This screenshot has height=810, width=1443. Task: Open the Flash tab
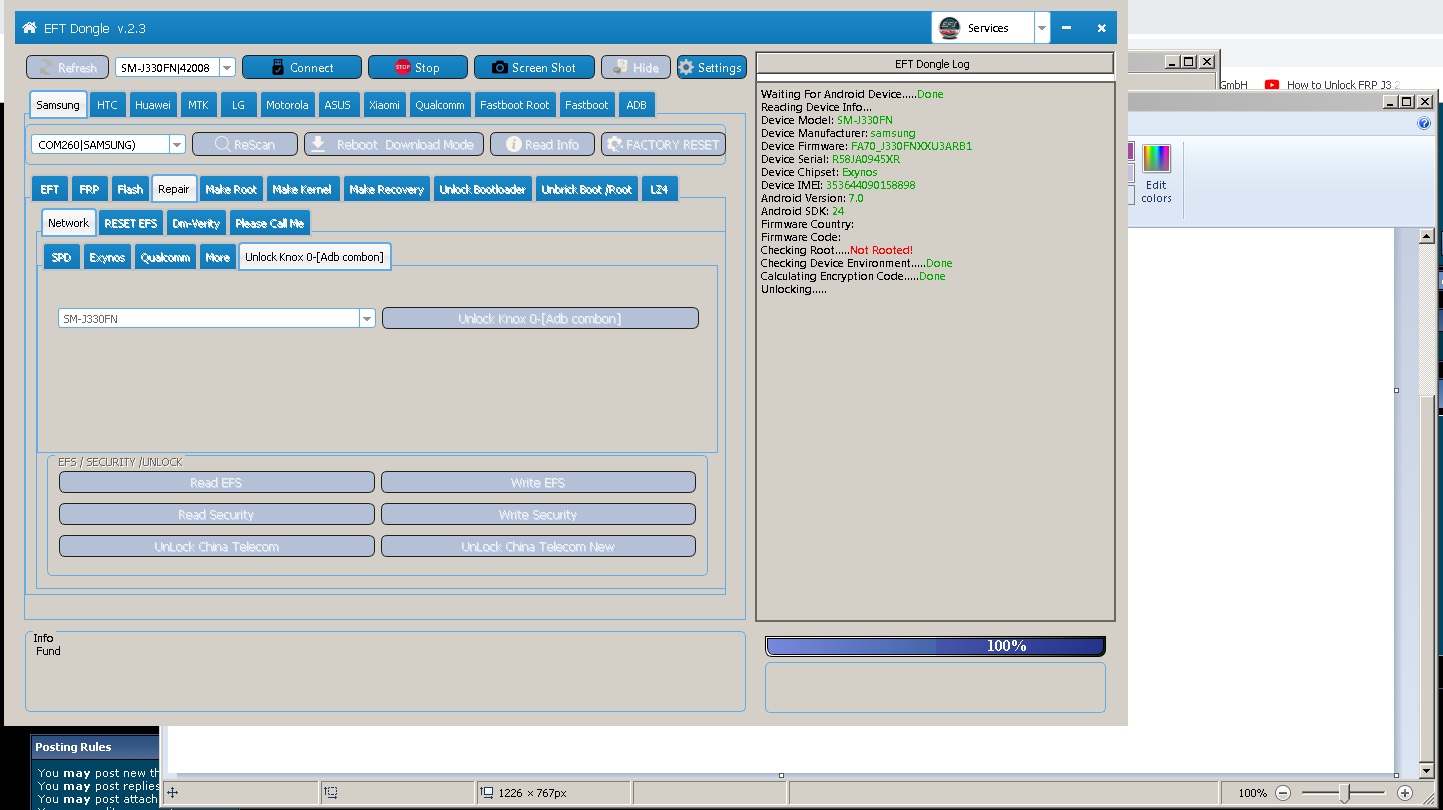click(130, 189)
